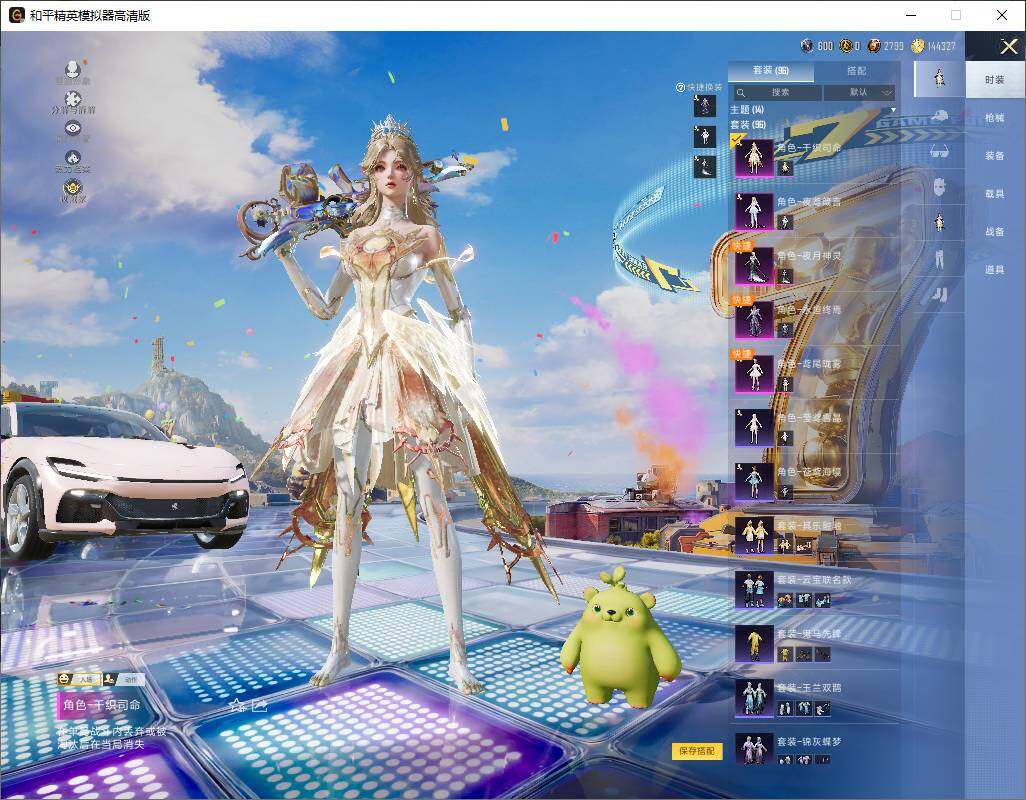Select second quick-swap outfit slot
Viewport: 1026px width, 800px height.
[705, 137]
